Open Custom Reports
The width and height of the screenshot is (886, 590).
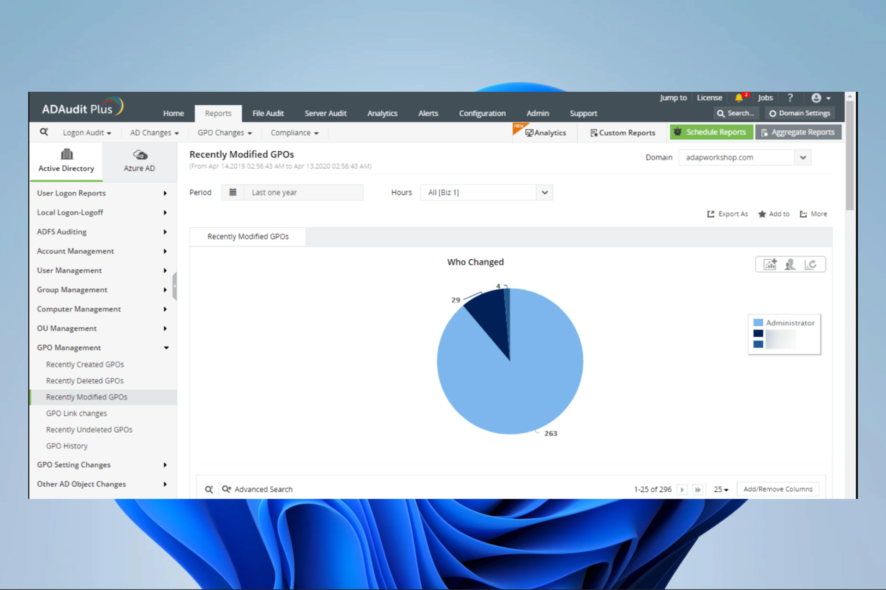(x=623, y=133)
